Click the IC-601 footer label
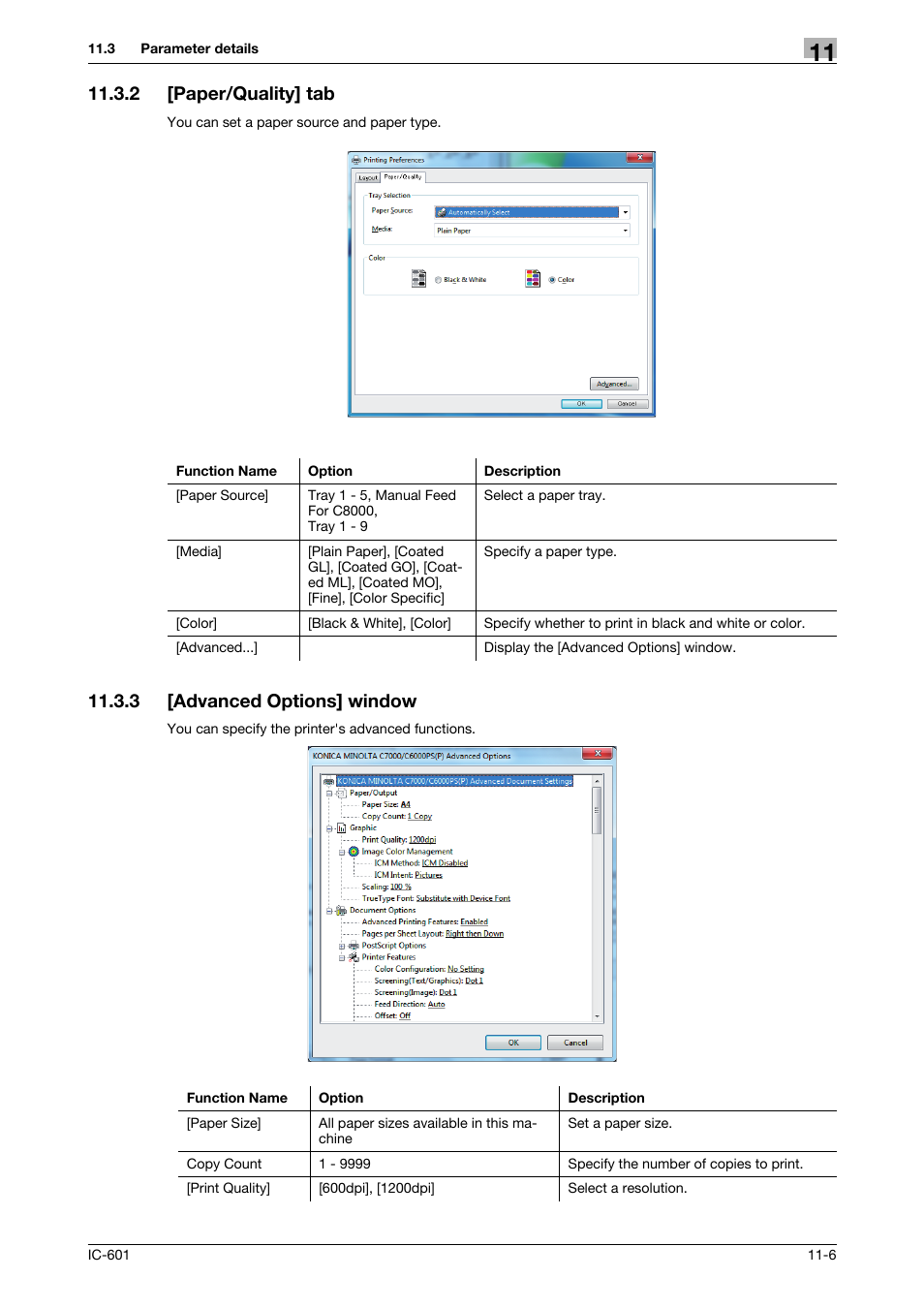This screenshot has height=1309, width=924. pos(108,1255)
